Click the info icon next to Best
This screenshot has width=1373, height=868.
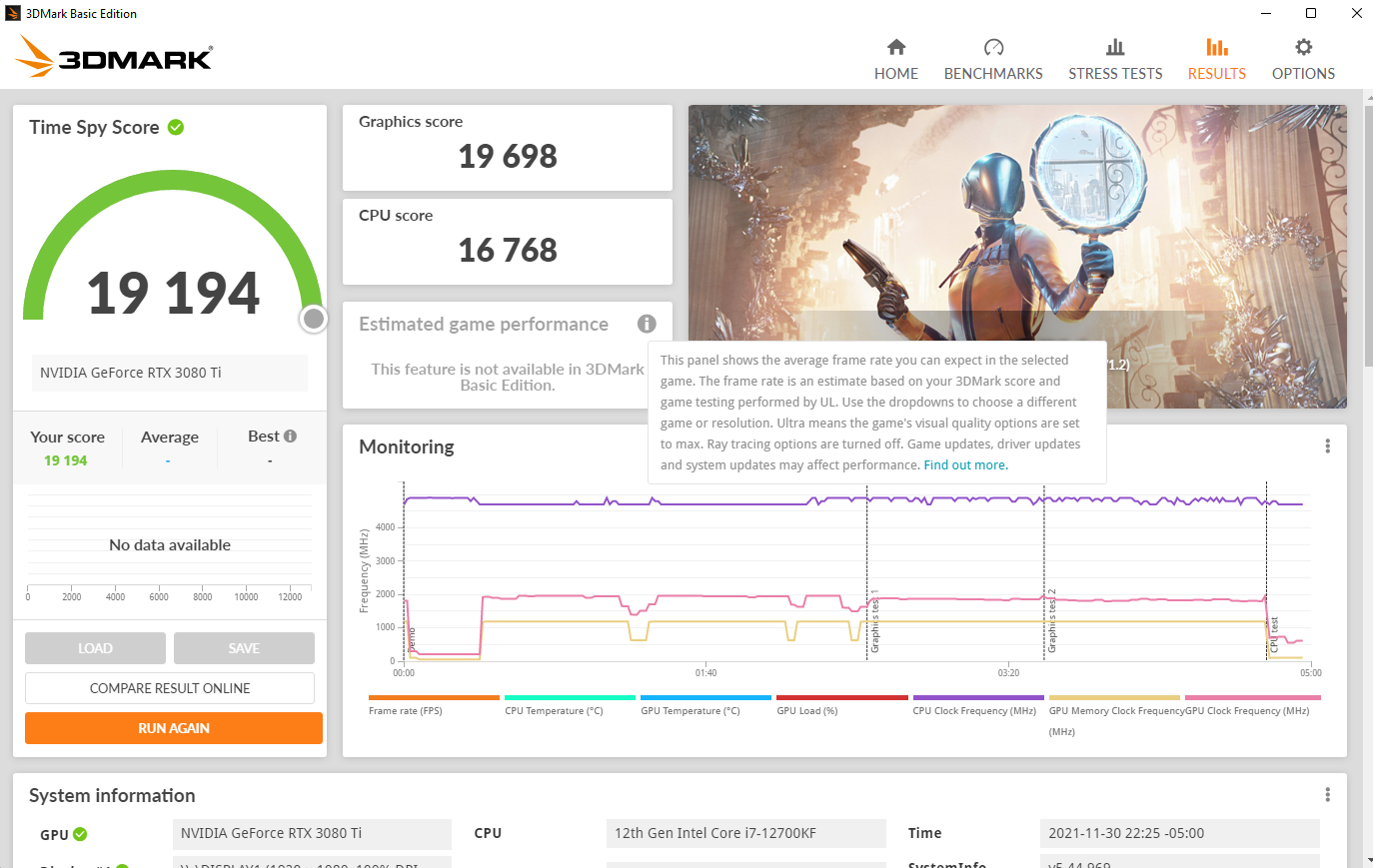pos(291,436)
